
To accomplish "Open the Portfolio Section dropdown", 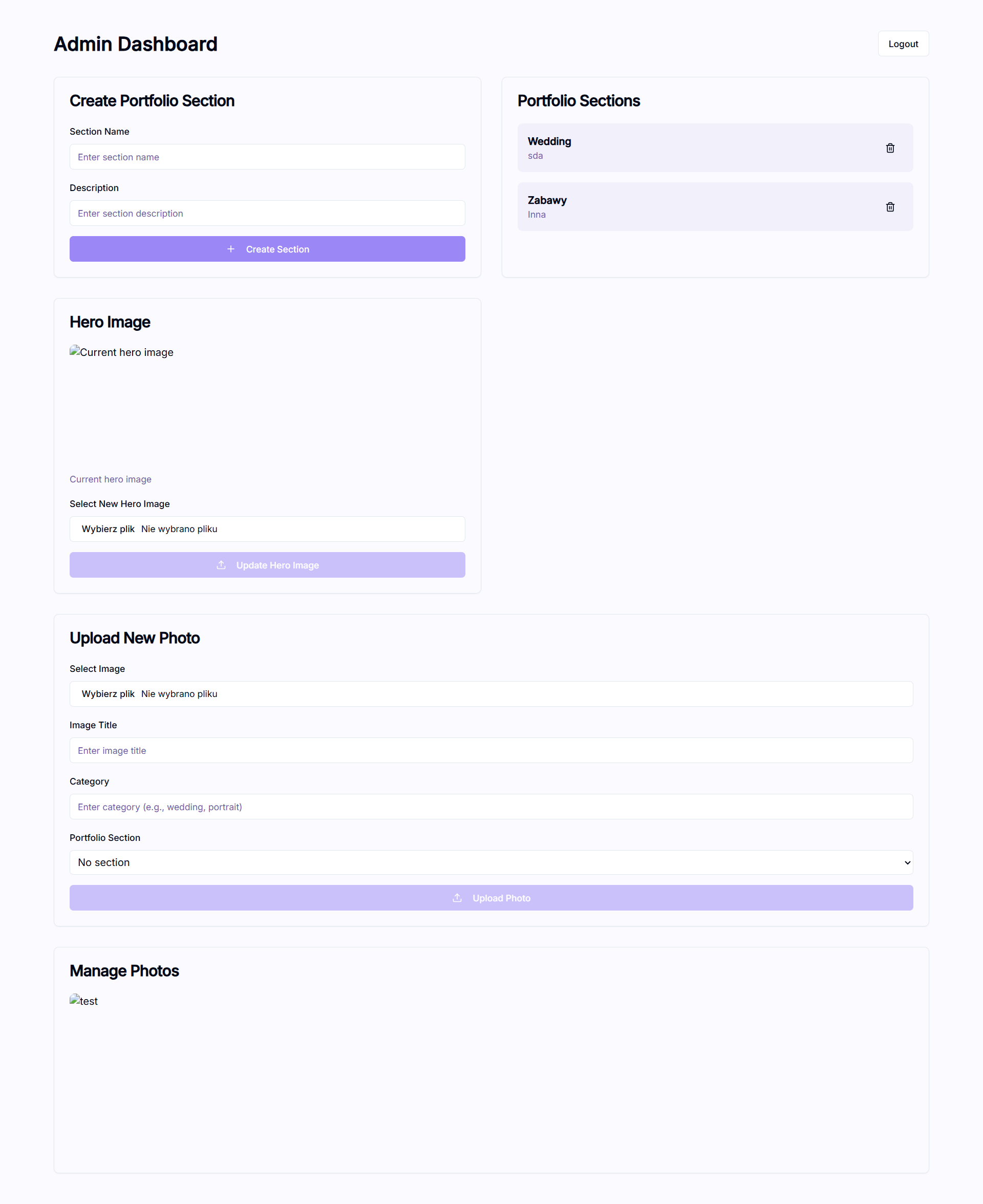I will coord(491,862).
